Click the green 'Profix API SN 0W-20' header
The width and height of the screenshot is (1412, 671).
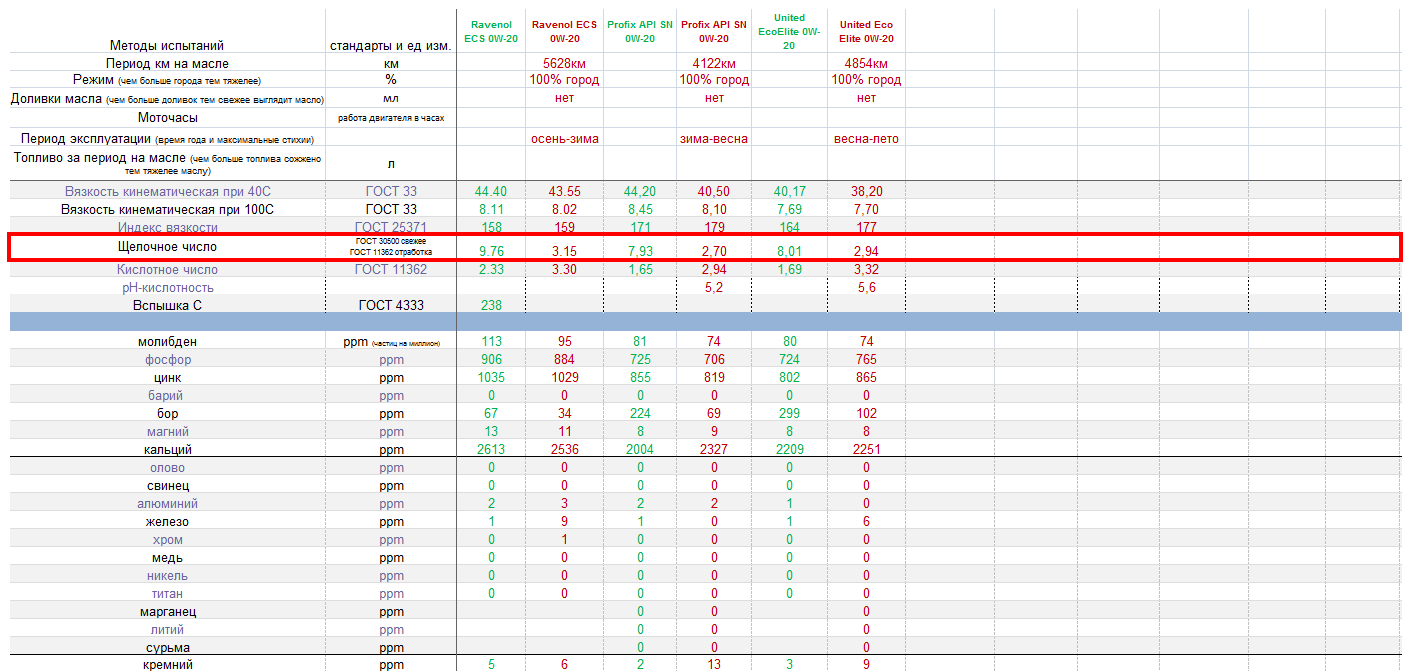pyautogui.click(x=640, y=32)
